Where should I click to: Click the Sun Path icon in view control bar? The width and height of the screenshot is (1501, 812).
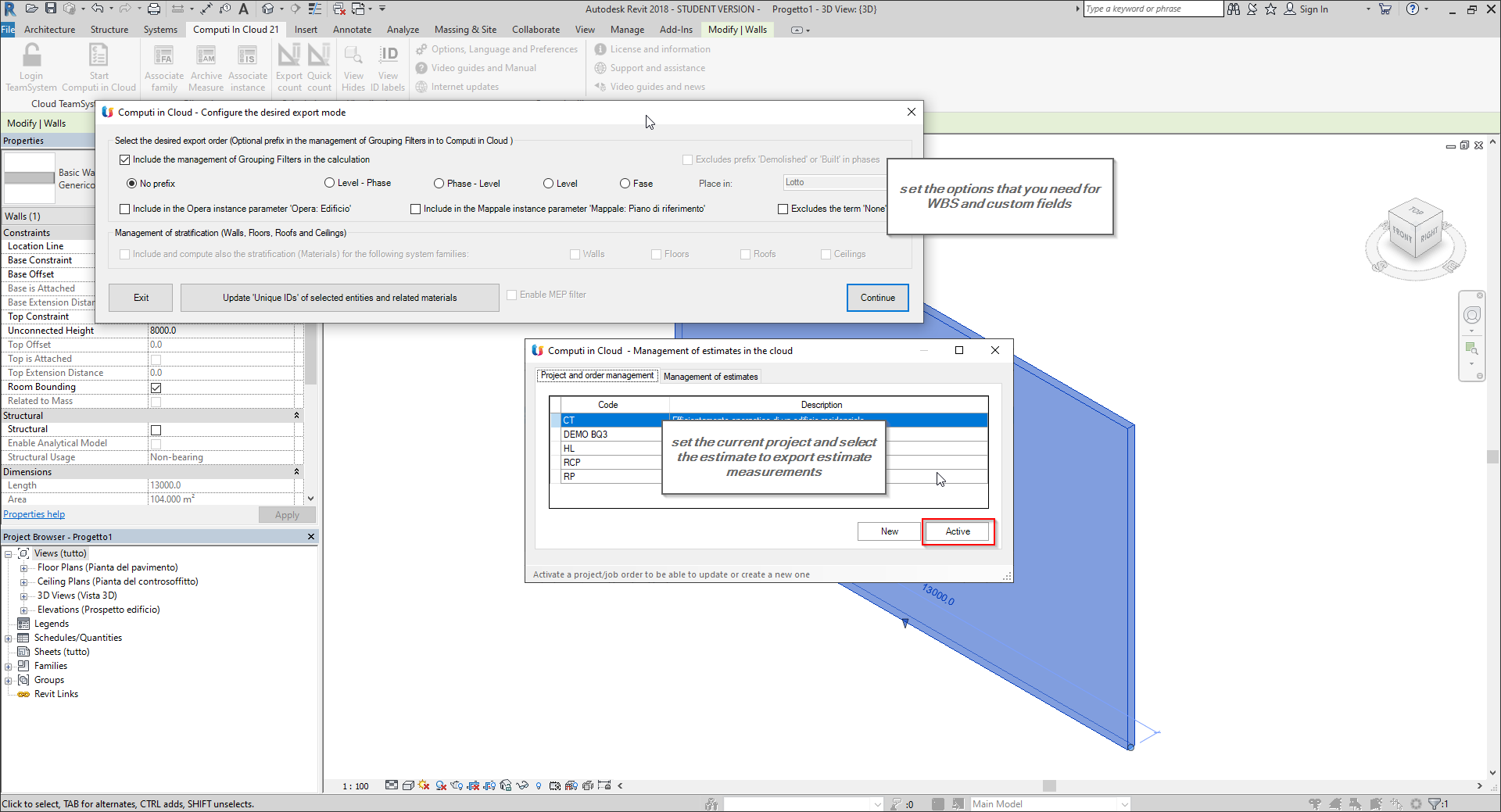[425, 785]
